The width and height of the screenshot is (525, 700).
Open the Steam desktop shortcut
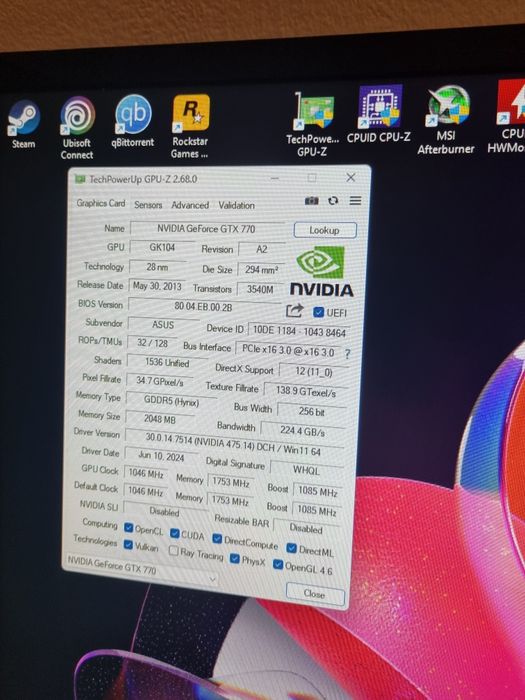(x=24, y=124)
